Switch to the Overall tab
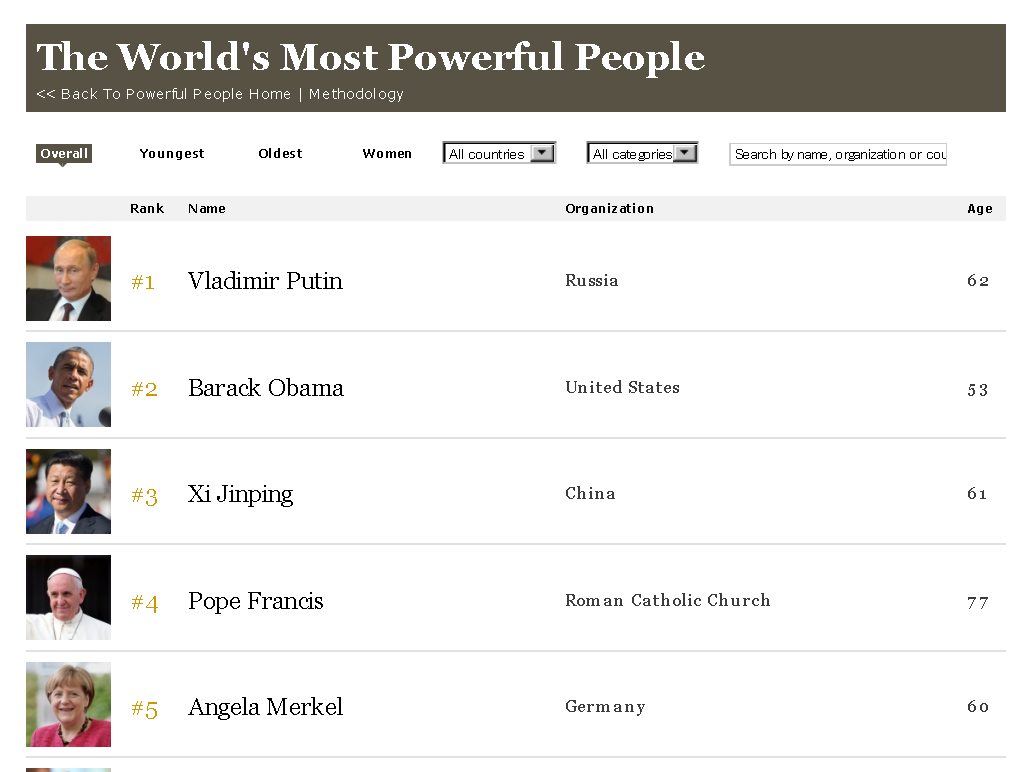This screenshot has height=772, width=1027. pyautogui.click(x=64, y=154)
